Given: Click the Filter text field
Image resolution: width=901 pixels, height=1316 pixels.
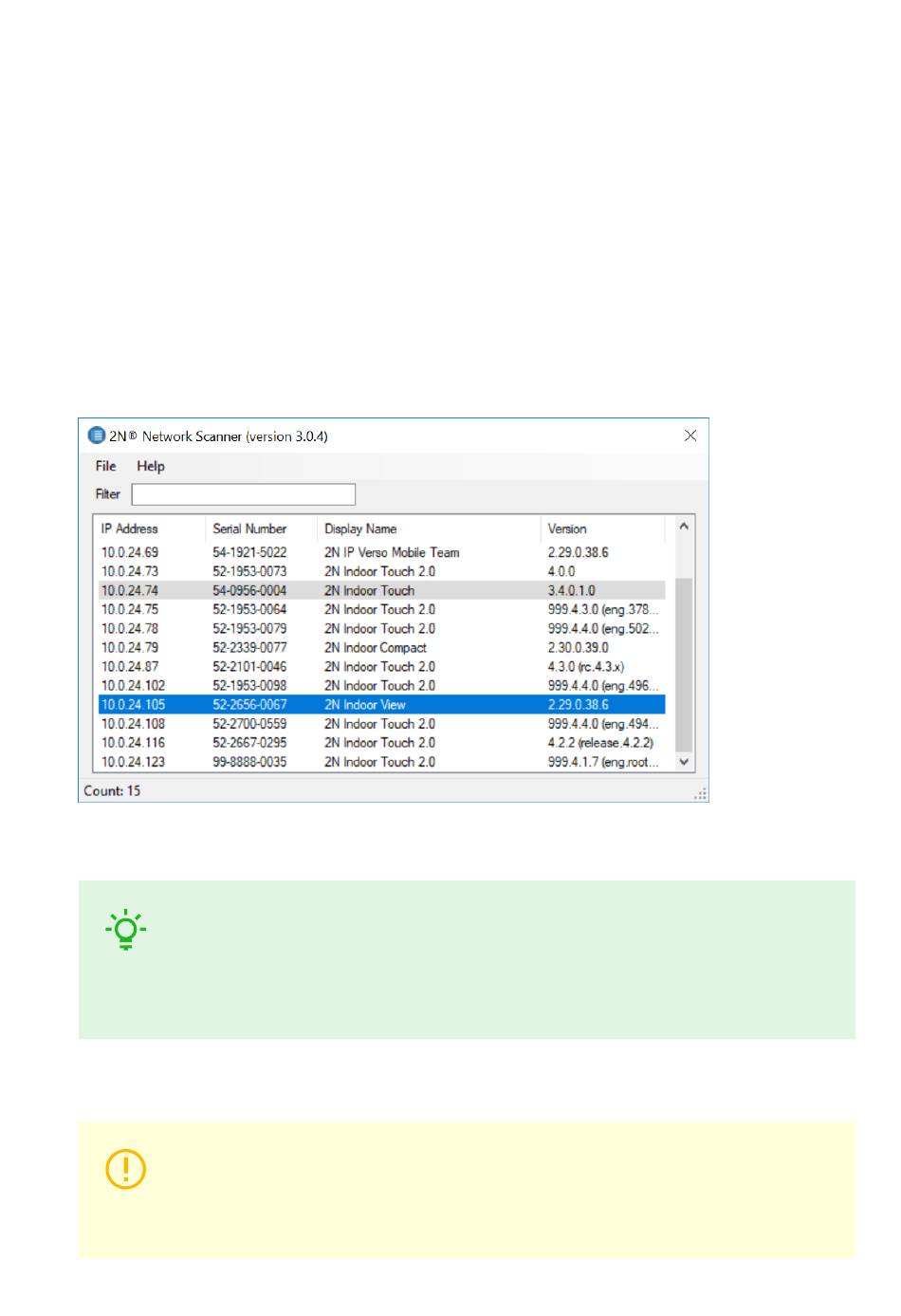Looking at the screenshot, I should (x=243, y=494).
